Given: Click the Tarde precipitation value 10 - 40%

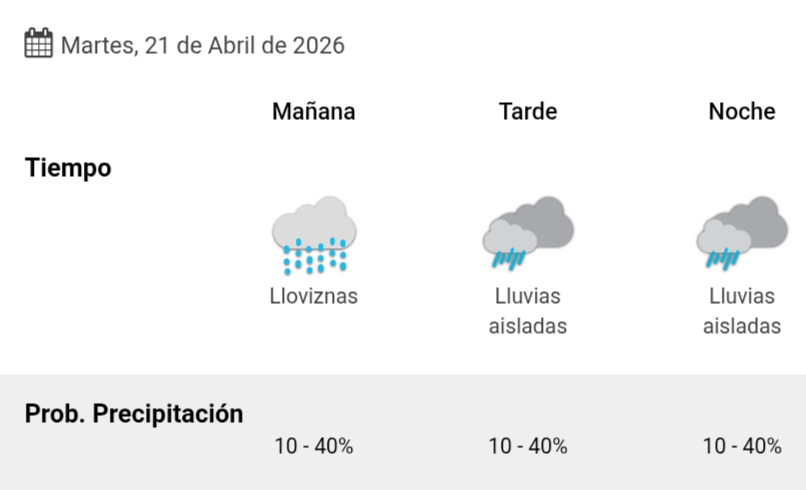Looking at the screenshot, I should [x=527, y=446].
